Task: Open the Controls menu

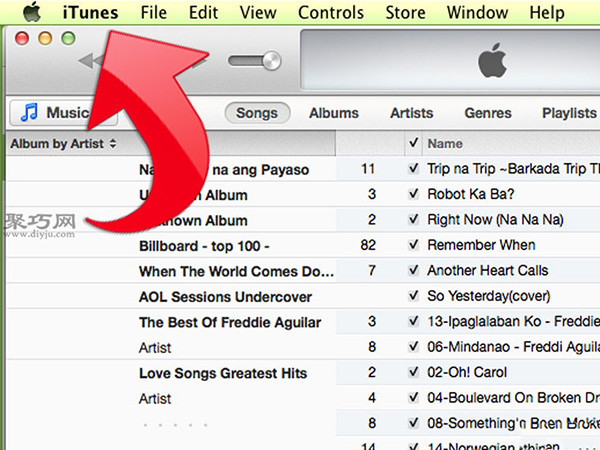Action: (x=331, y=13)
